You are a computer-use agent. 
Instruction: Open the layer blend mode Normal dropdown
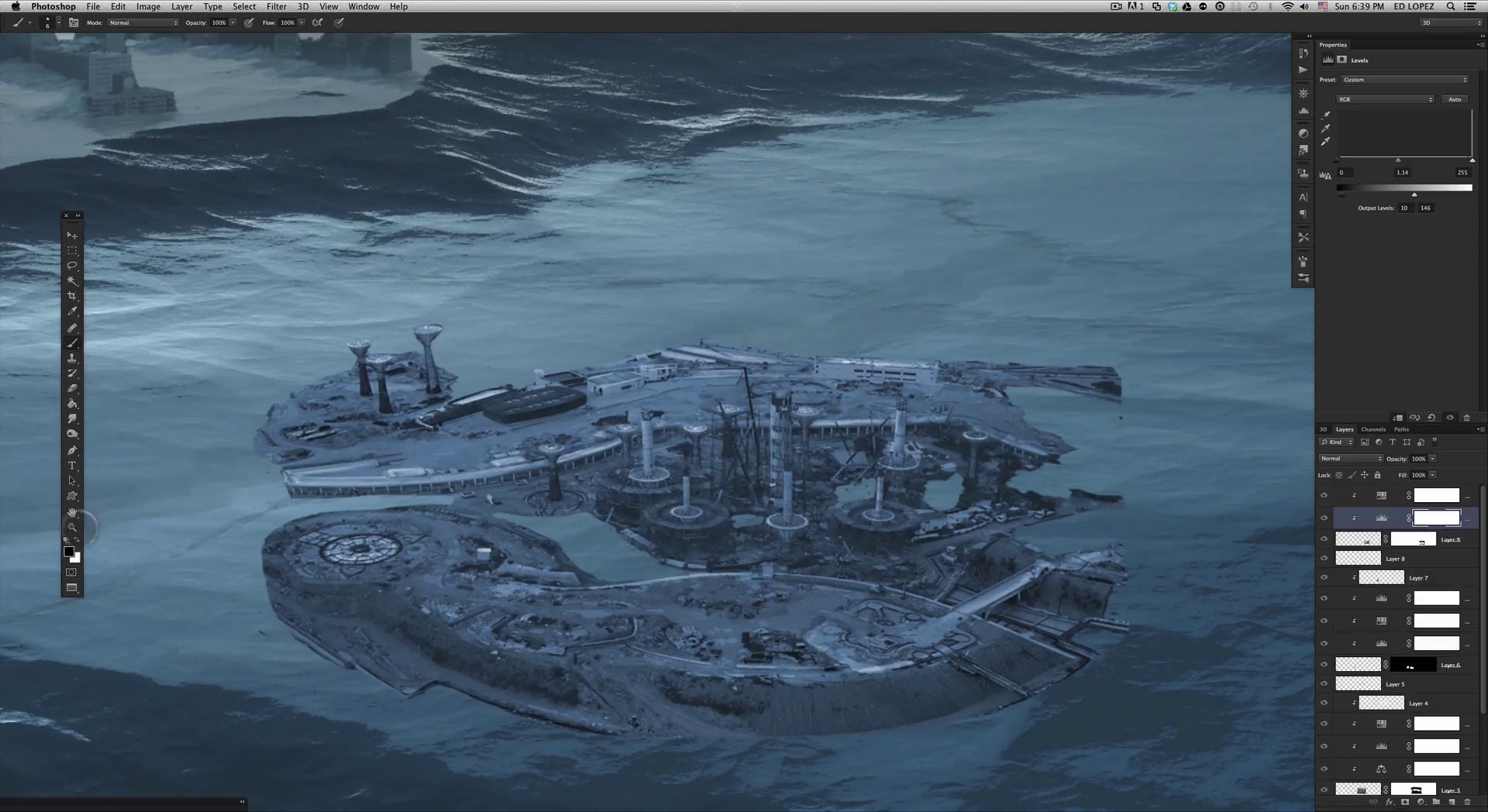pyautogui.click(x=1351, y=459)
